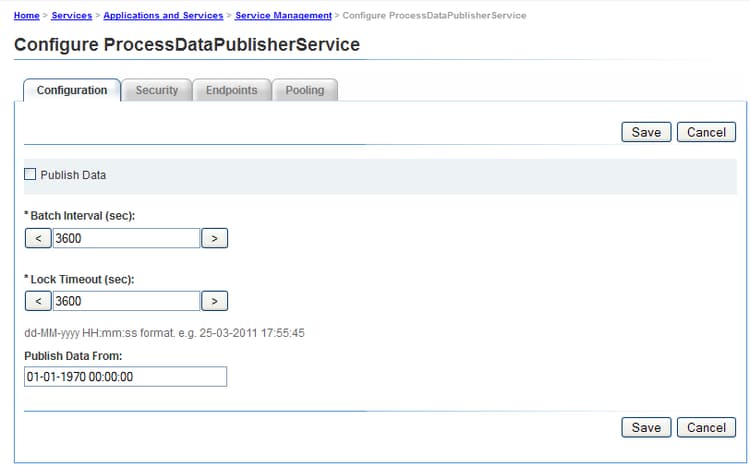Viewport: 750px width, 467px height.
Task: Decrease Lock Timeout with left arrow
Action: click(x=38, y=301)
